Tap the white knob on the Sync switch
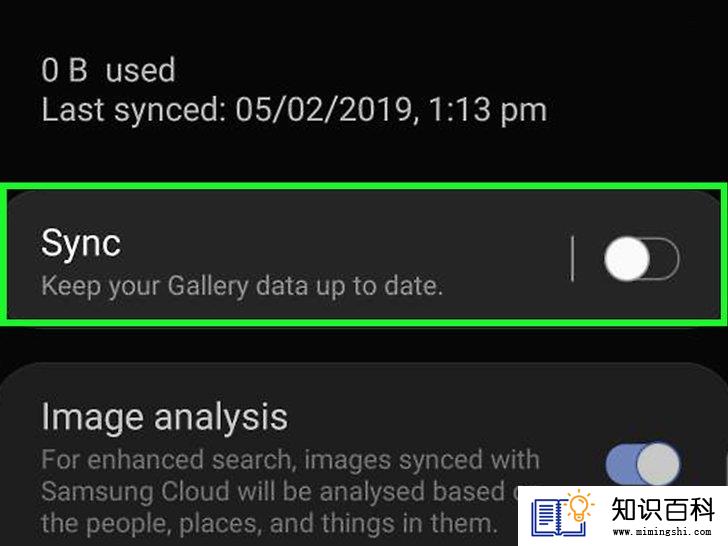This screenshot has width=728, height=546. coord(627,259)
